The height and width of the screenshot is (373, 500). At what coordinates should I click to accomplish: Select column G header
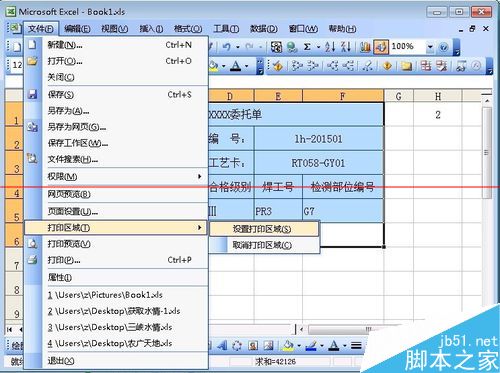click(x=399, y=96)
